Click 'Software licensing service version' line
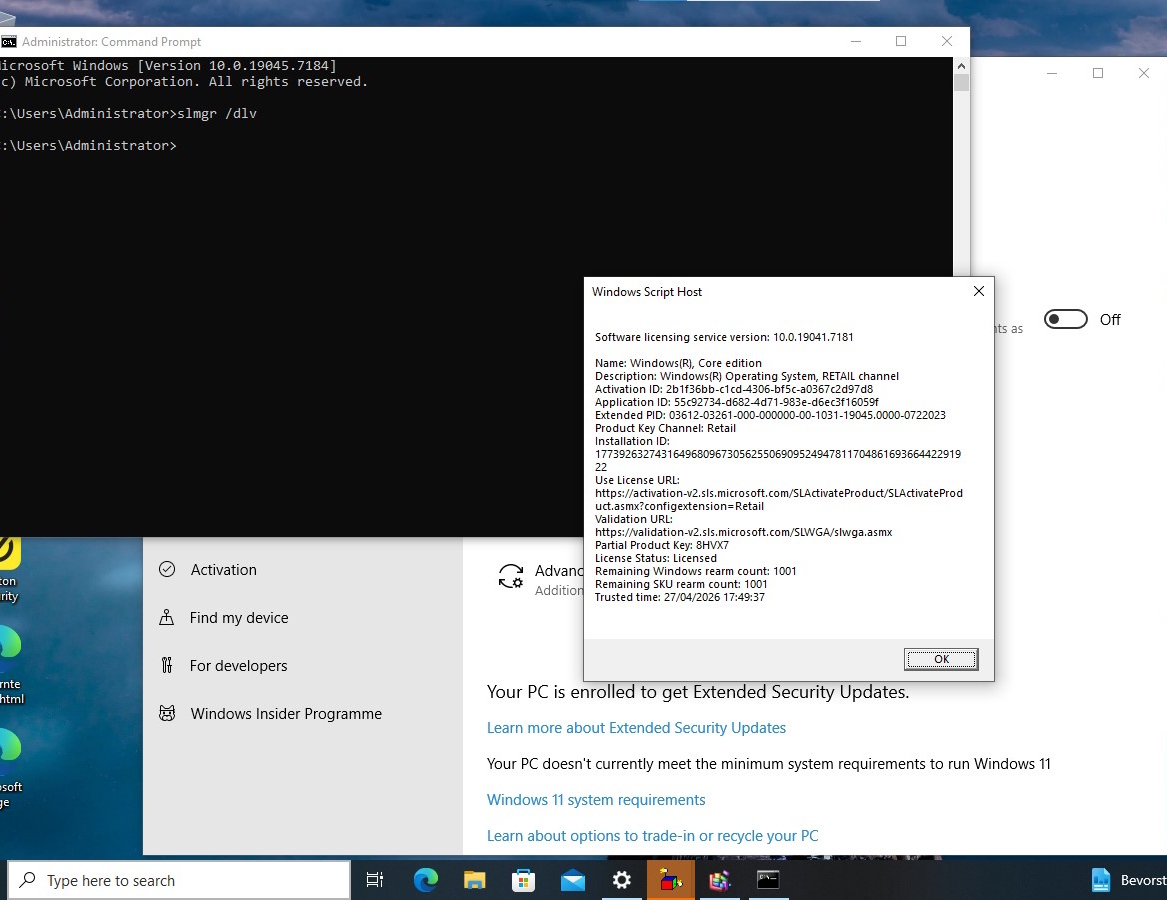Screen dimensions: 1167x900 coord(724,337)
